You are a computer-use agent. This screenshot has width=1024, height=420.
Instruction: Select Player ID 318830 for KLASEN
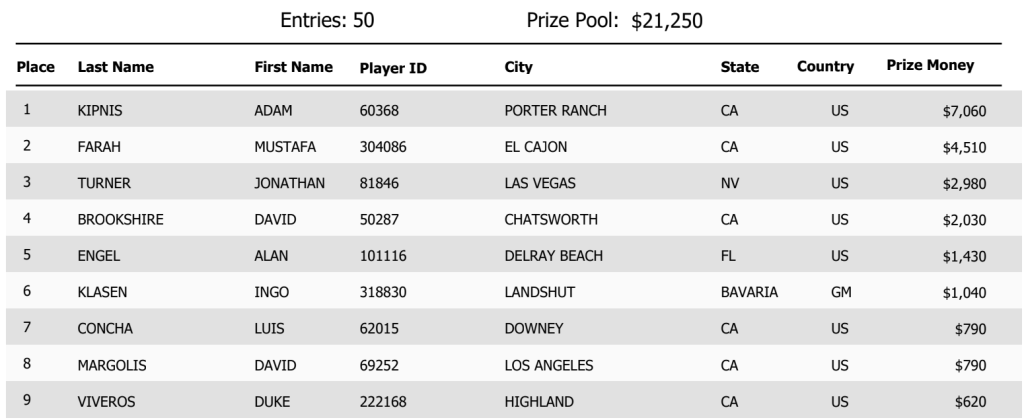[384, 292]
